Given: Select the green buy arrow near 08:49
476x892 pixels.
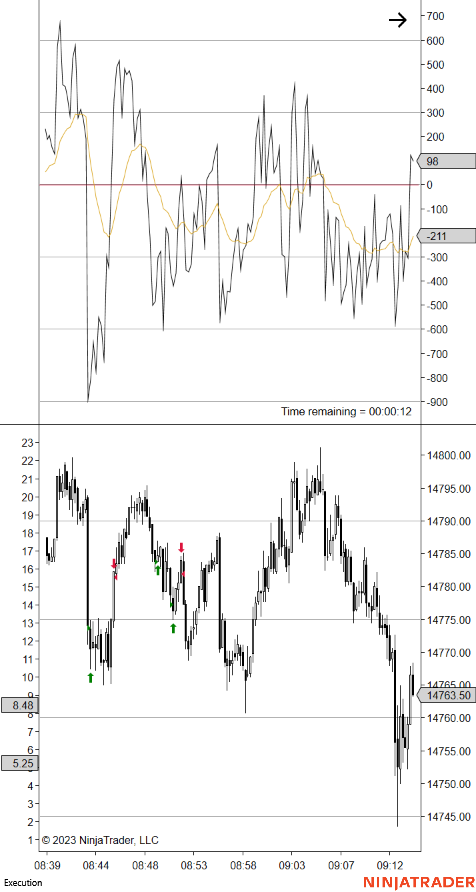Looking at the screenshot, I should tap(158, 569).
